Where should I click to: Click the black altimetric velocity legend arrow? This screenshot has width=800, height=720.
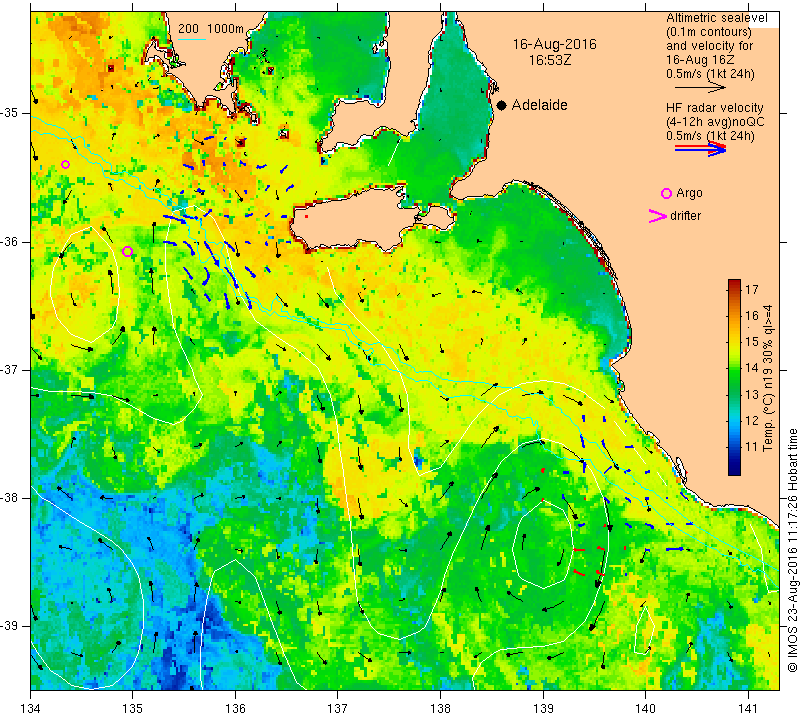700,88
